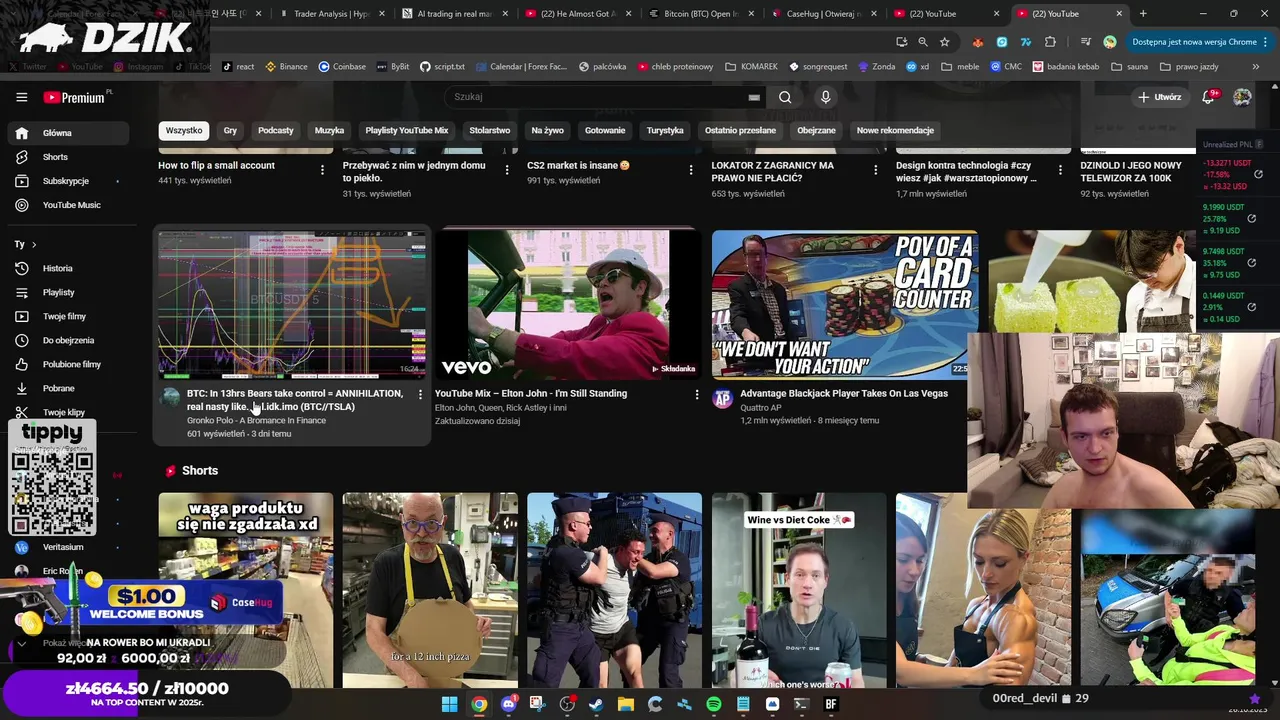Bookmark this page with star icon
Screen dimensions: 1280x720
pos(944,42)
